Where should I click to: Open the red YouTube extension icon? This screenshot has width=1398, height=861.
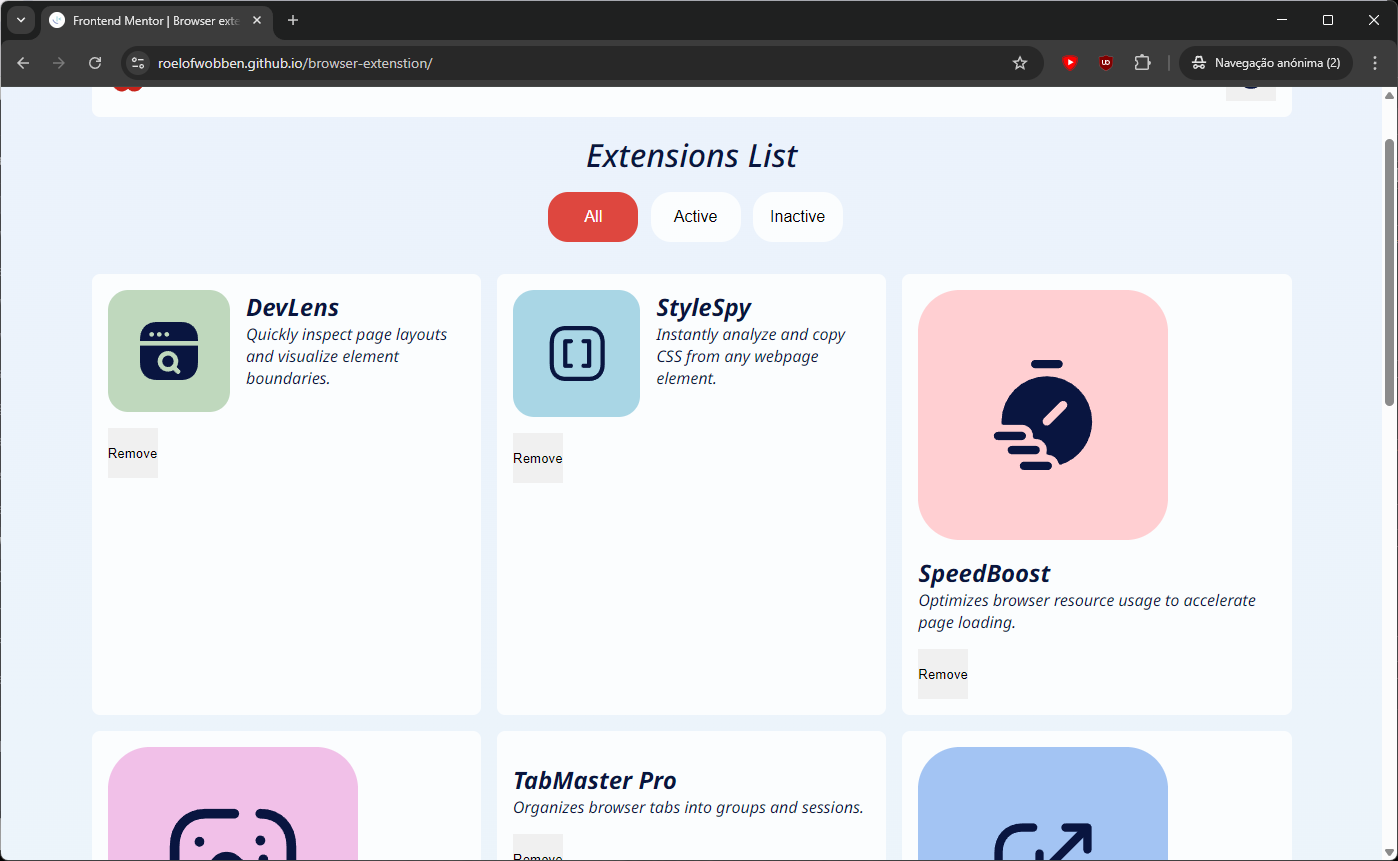pyautogui.click(x=1070, y=63)
